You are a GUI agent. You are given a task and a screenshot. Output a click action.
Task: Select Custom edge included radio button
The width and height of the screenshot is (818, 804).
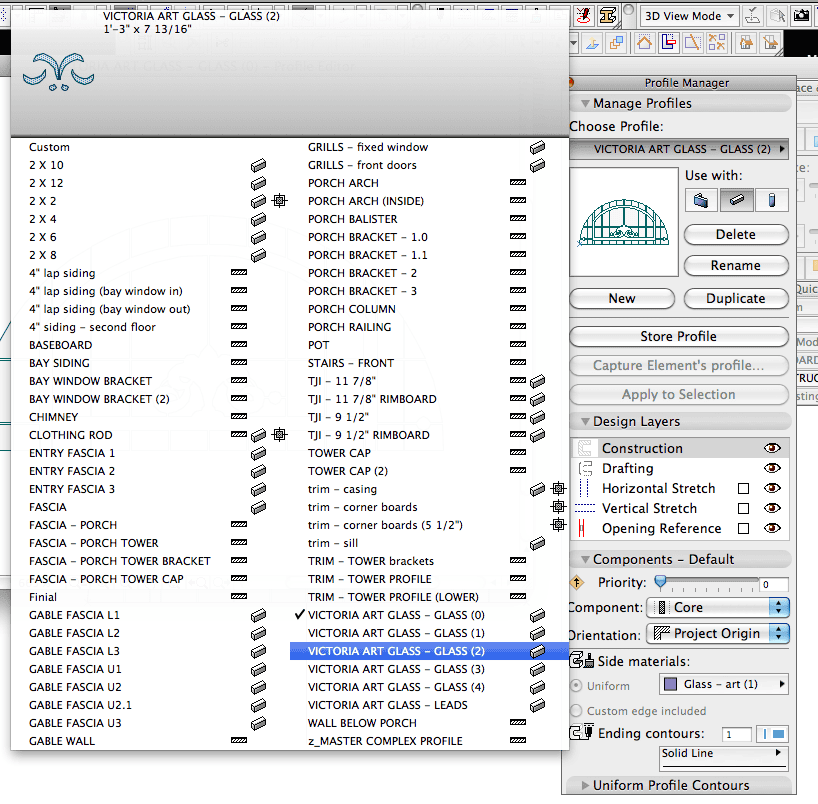tap(576, 711)
